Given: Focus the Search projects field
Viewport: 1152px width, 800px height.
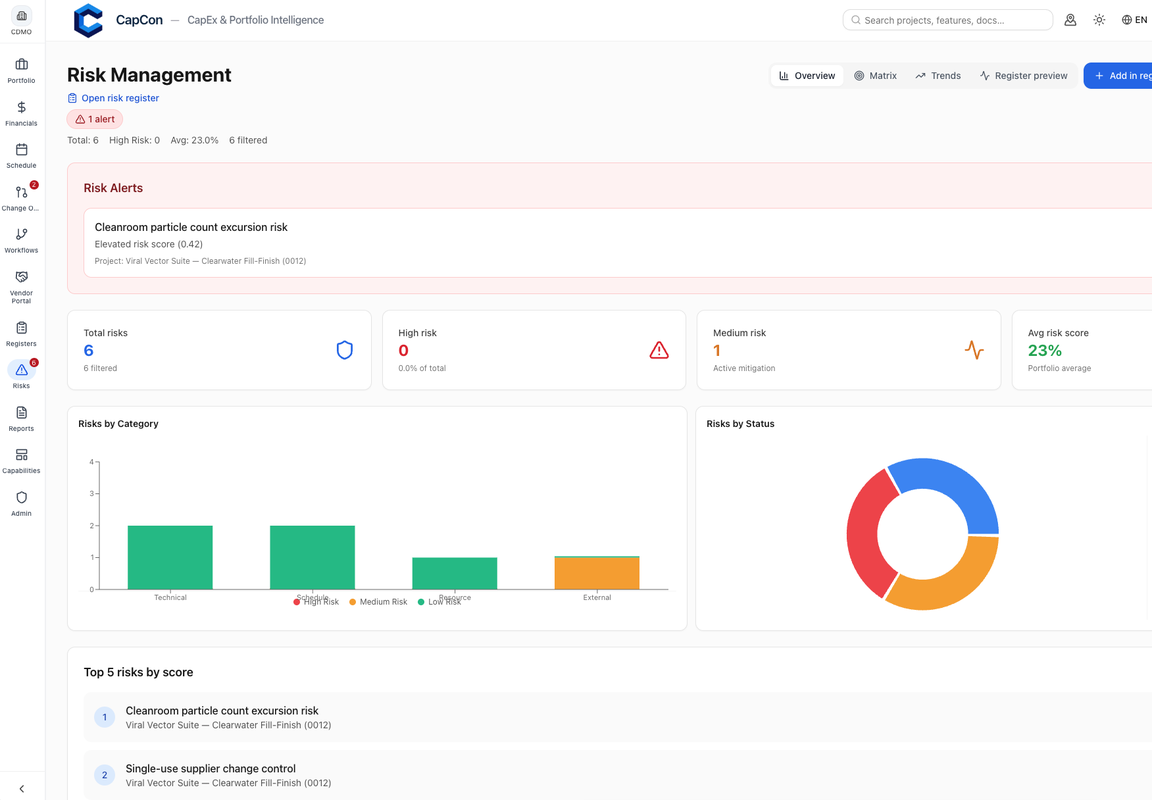Looking at the screenshot, I should 948,20.
